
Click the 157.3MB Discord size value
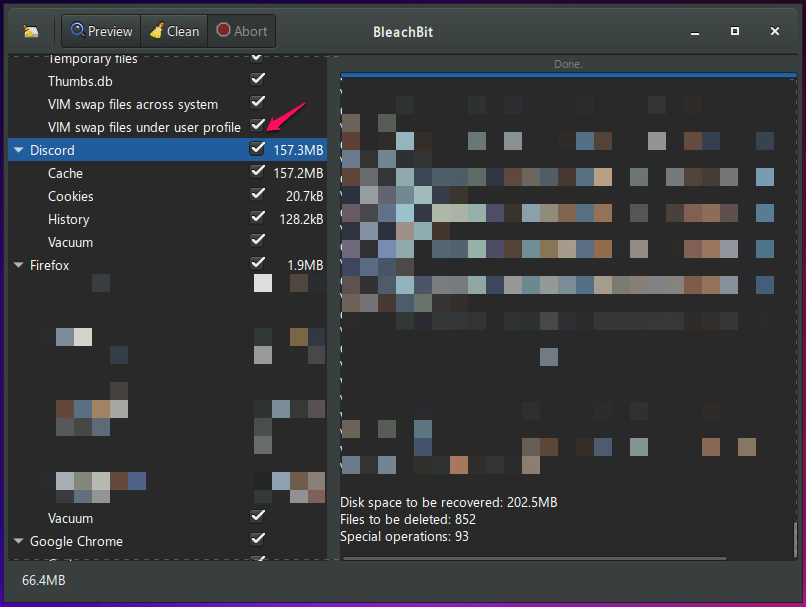[298, 150]
